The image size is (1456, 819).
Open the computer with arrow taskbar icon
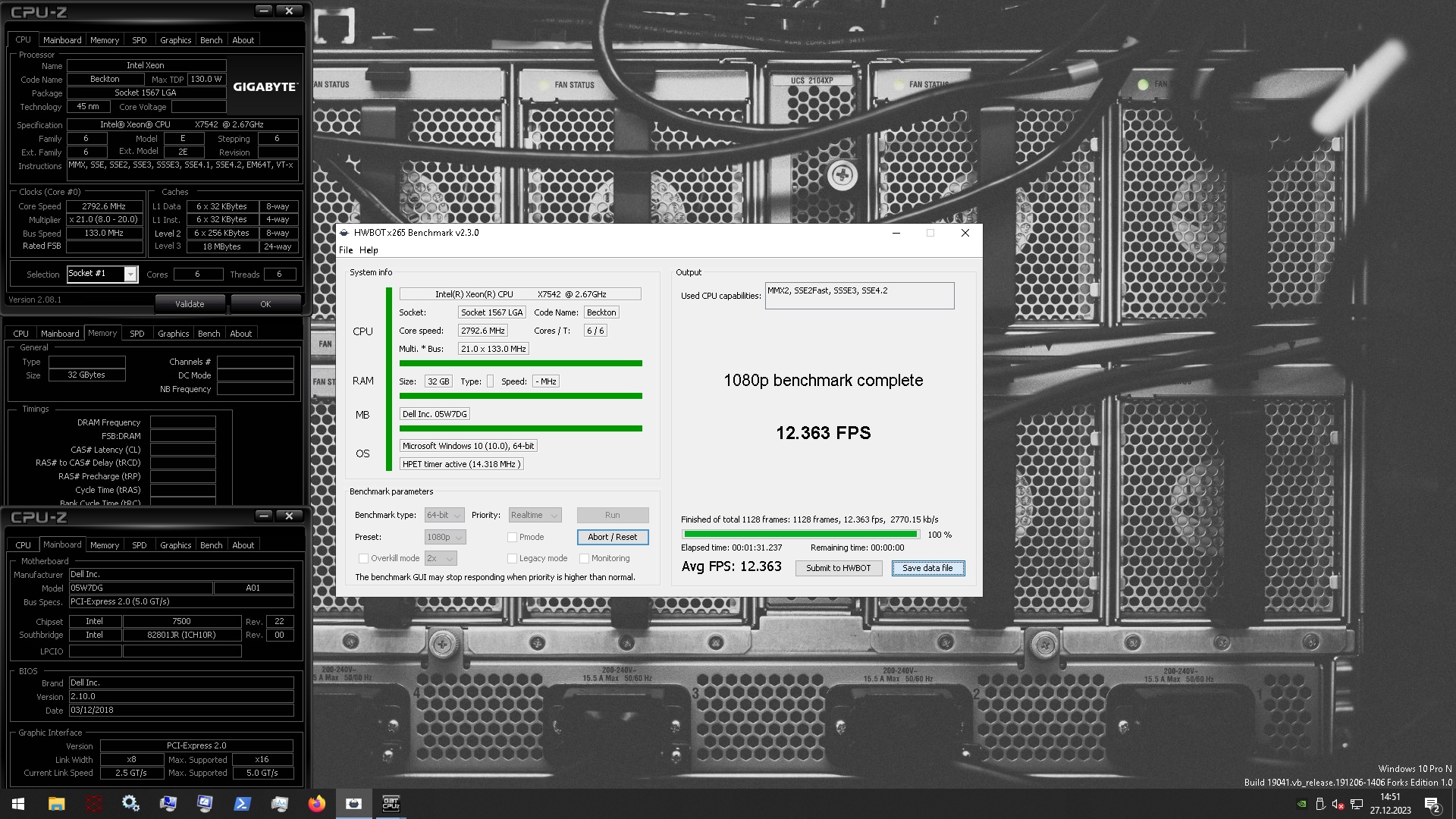[168, 804]
